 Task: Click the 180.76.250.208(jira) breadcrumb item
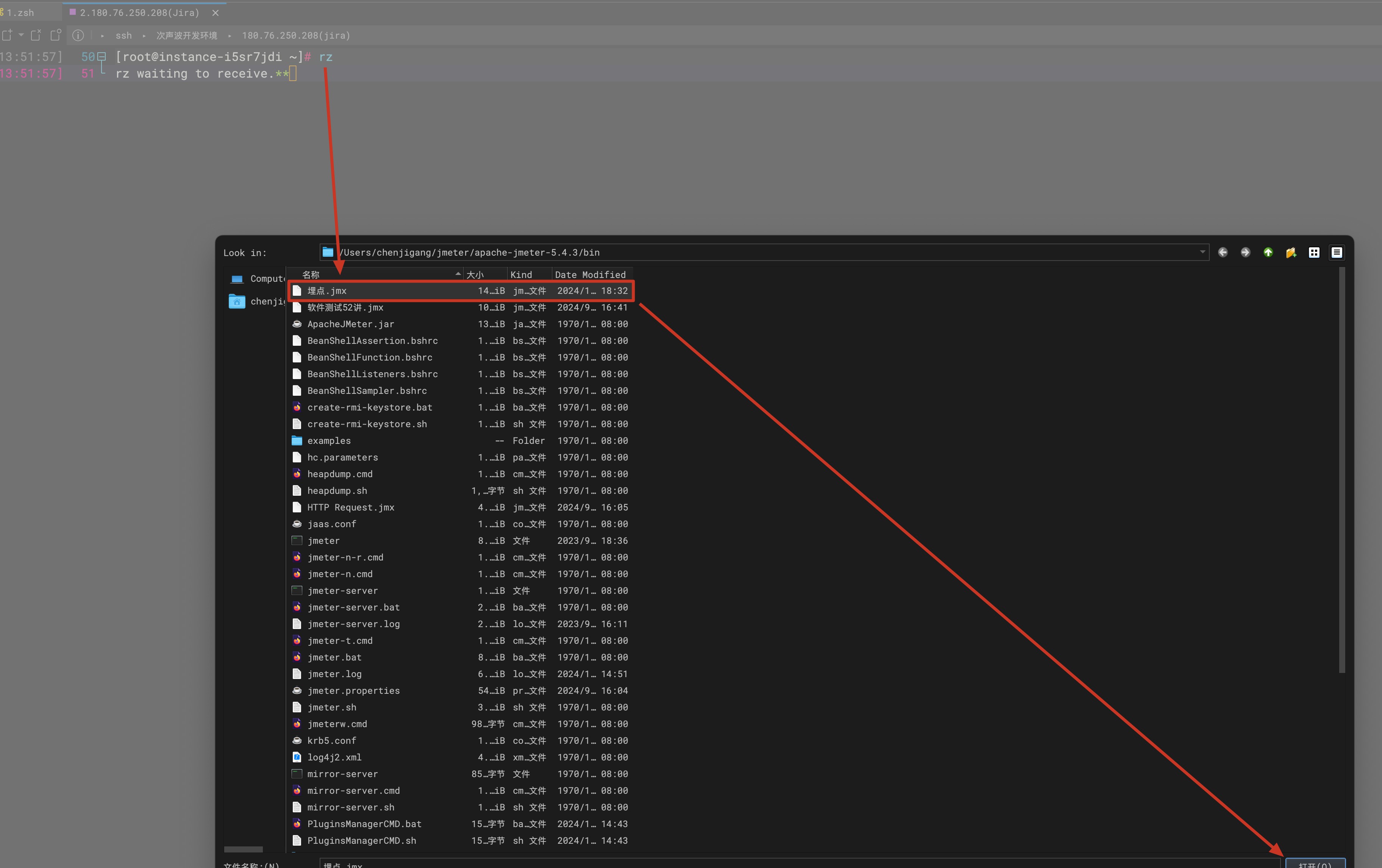point(295,36)
